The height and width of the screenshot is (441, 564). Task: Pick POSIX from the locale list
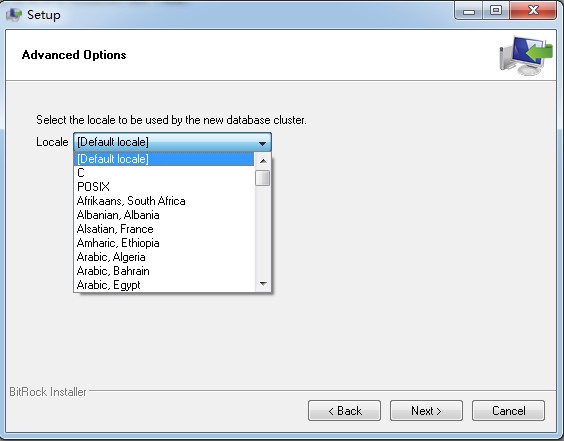point(164,187)
